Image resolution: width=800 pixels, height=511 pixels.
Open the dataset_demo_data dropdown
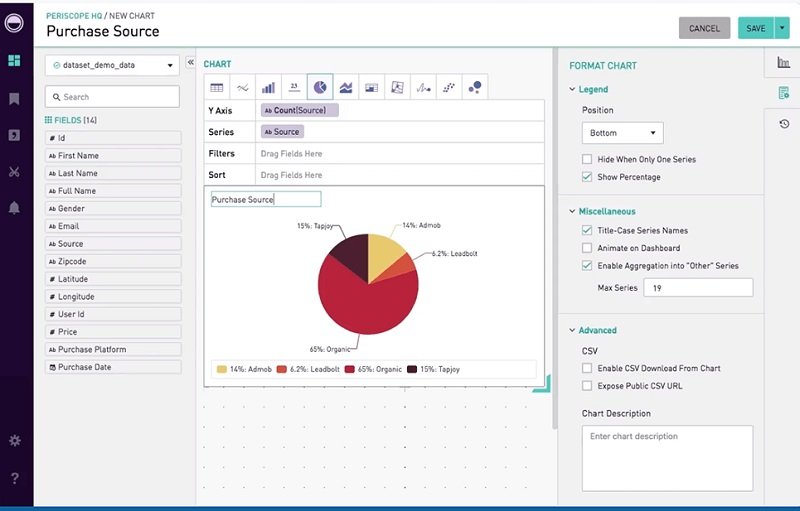[x=112, y=65]
